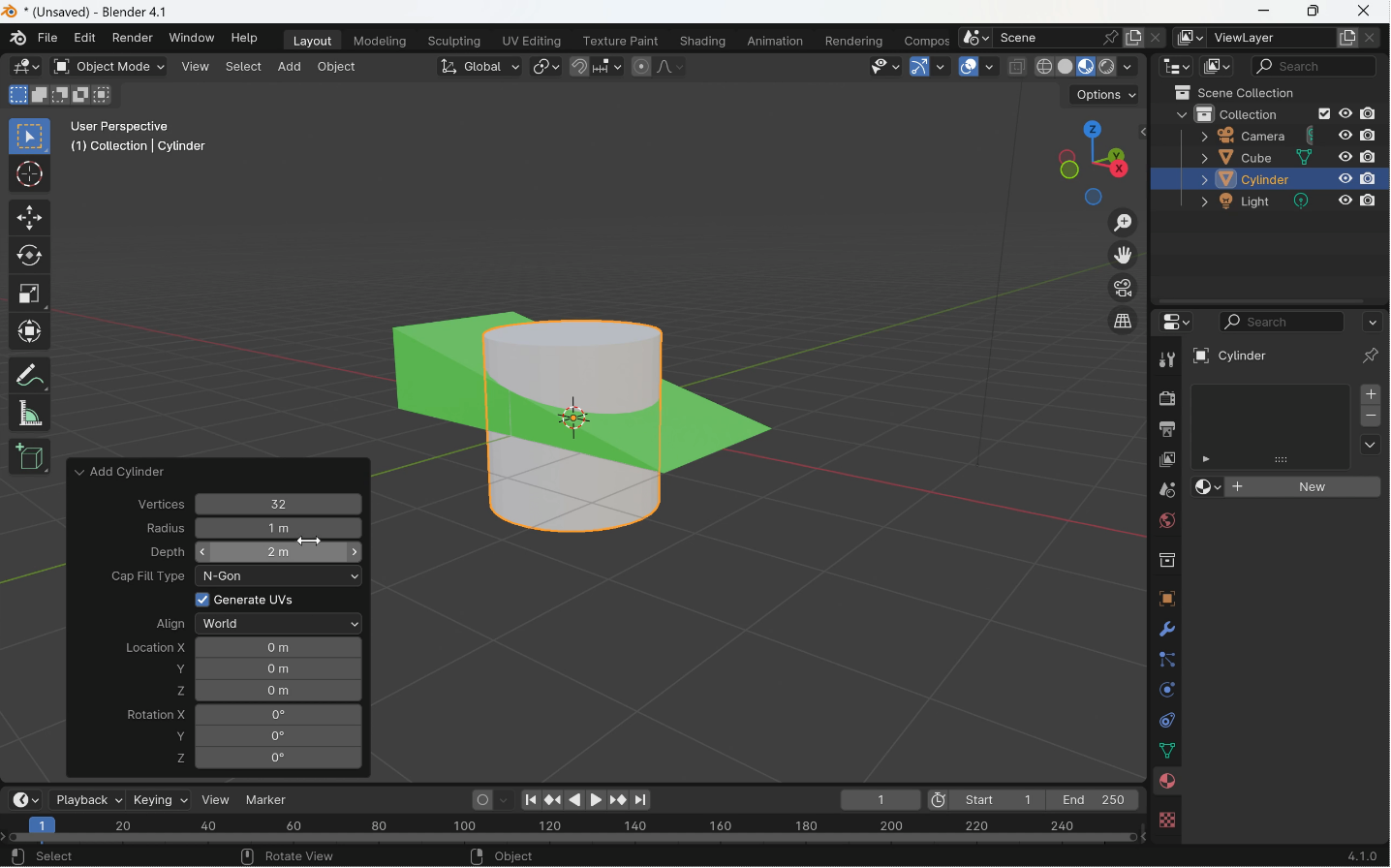Open the Output properties tab

[x=1167, y=429]
